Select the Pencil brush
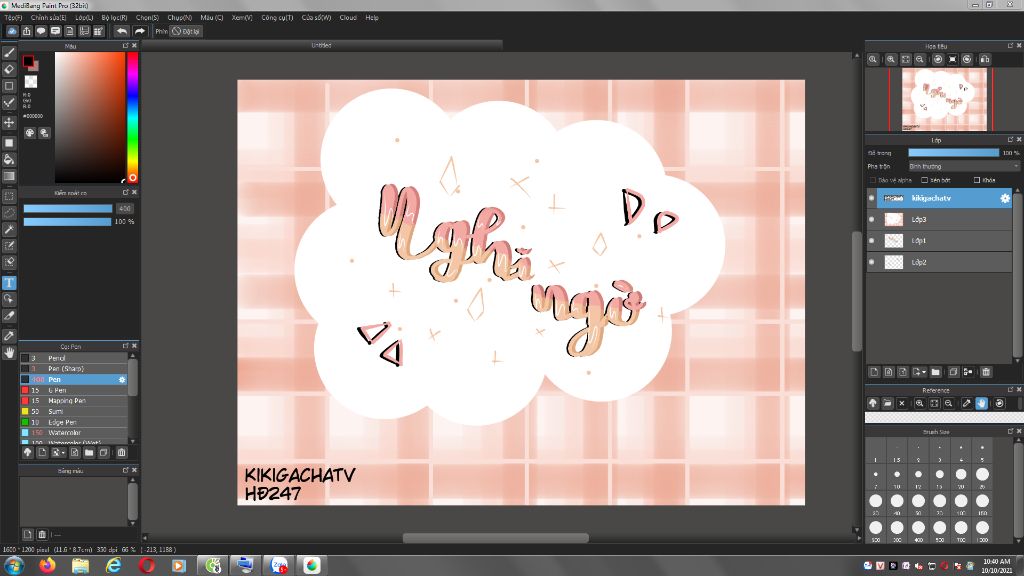The image size is (1024, 576). coord(74,358)
